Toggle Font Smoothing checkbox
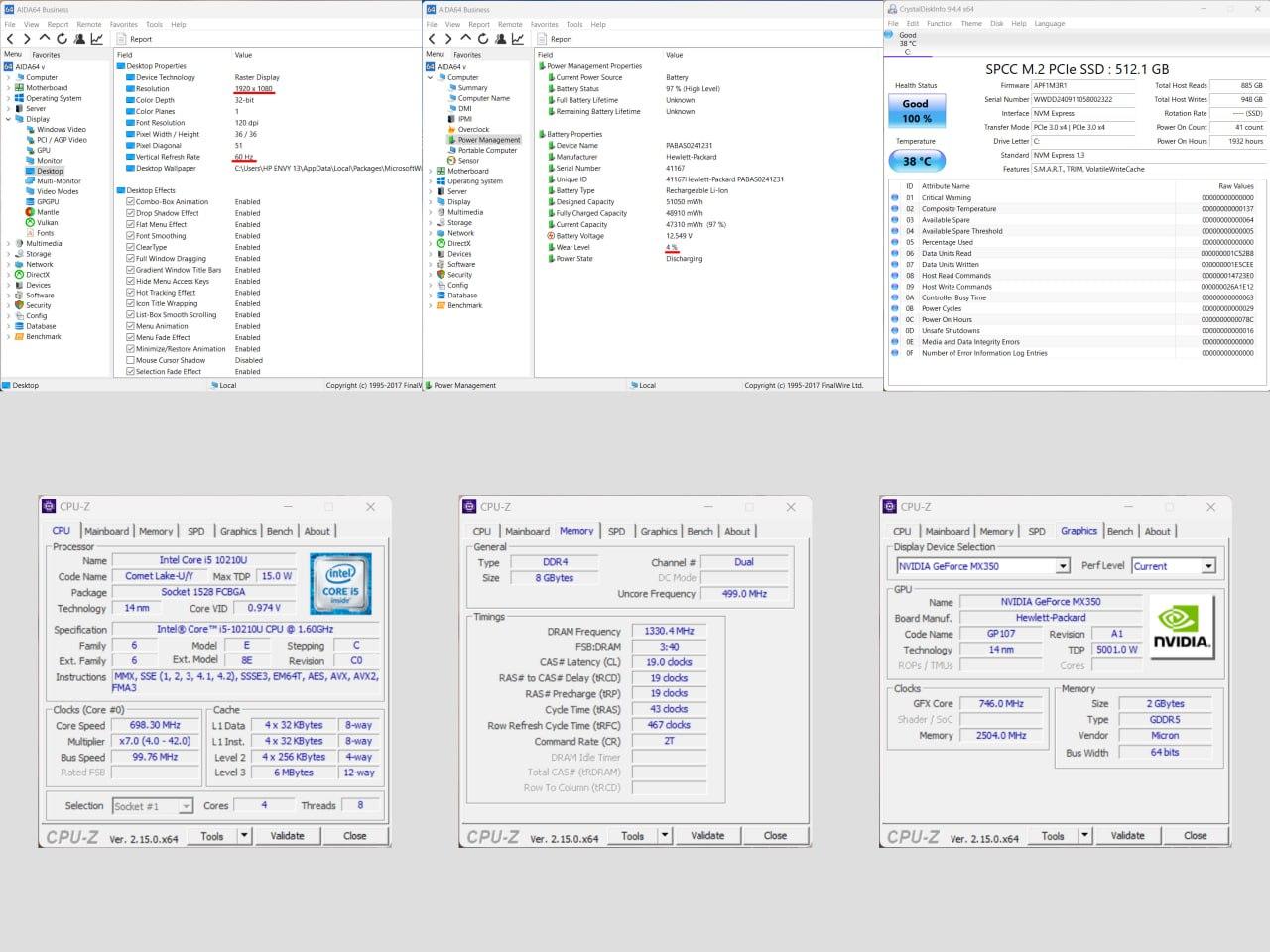The image size is (1270, 952). click(130, 236)
